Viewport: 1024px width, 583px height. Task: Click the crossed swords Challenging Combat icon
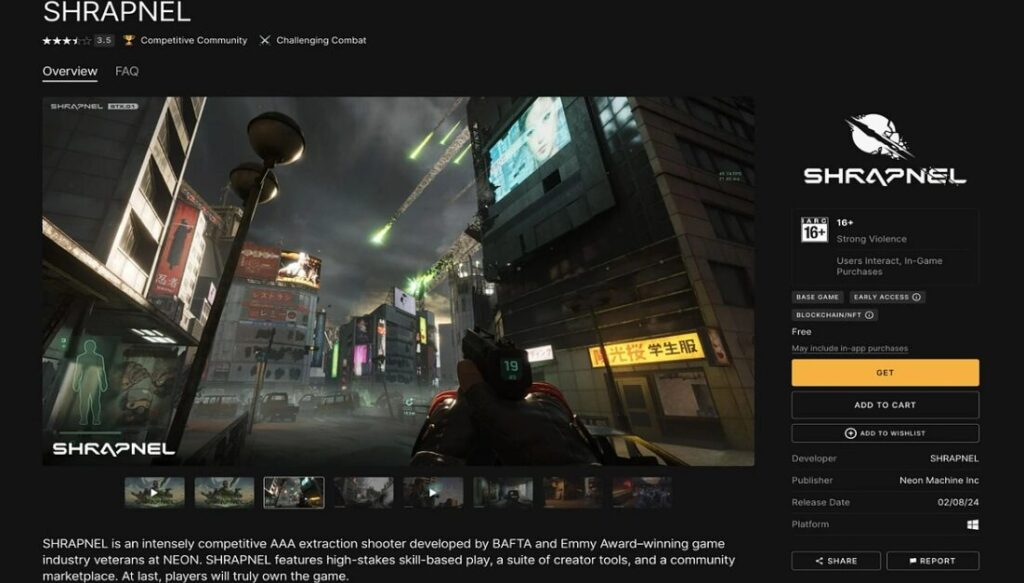[x=265, y=40]
